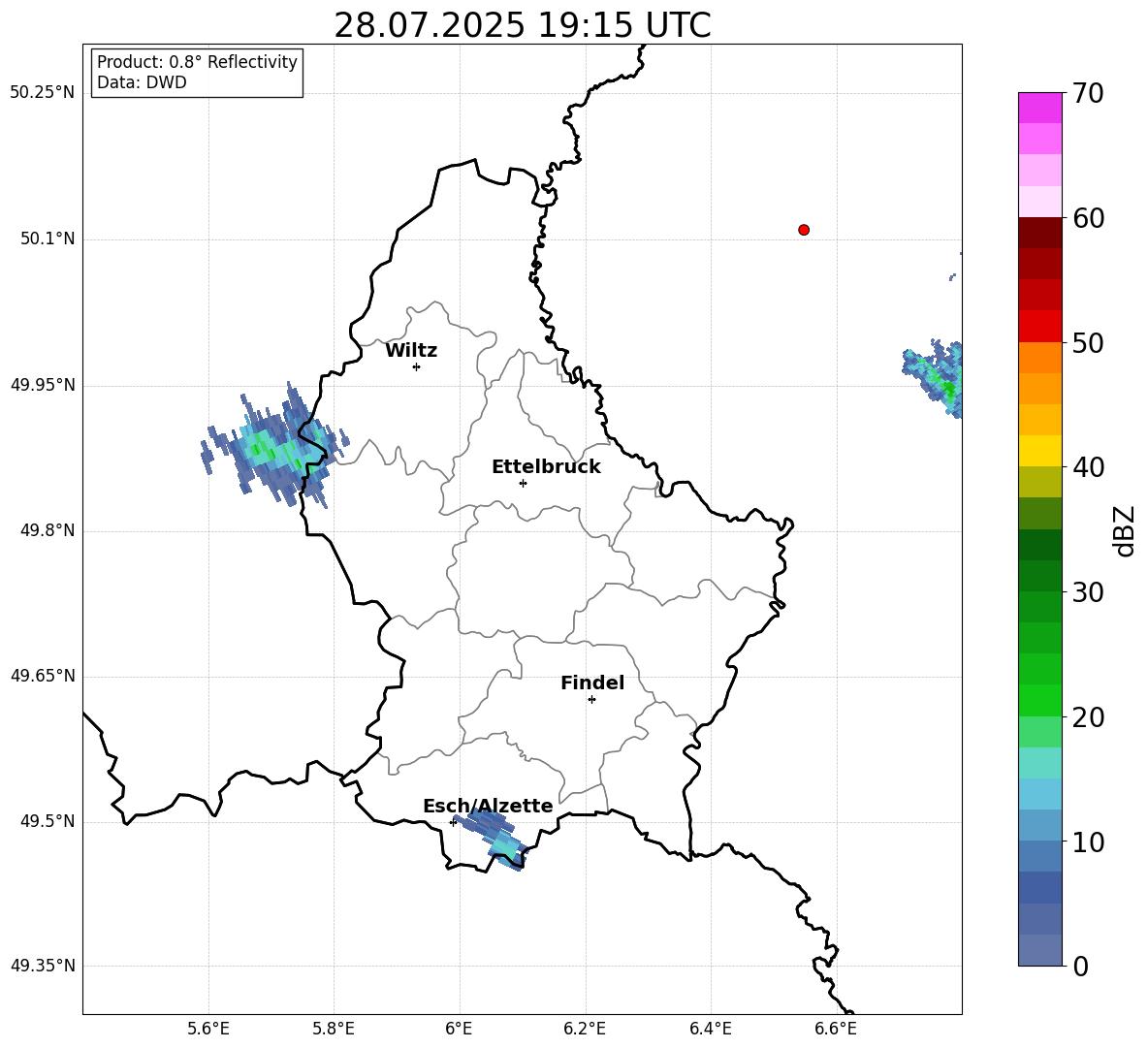This screenshot has height=1048, width=1148.
Task: Click the '49.35°N' latitude label
Action: (43, 966)
